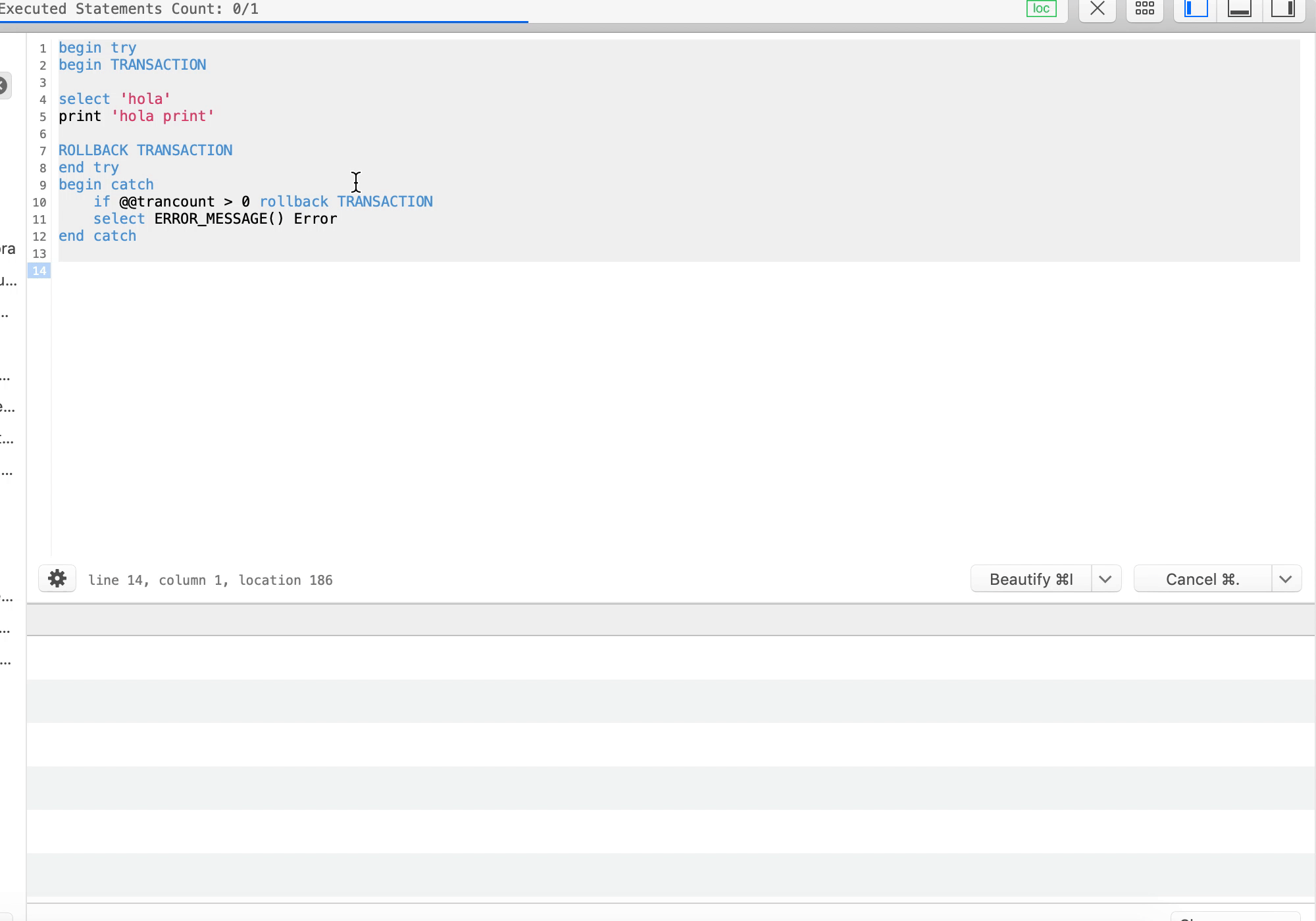1316x921 pixels.
Task: Click the grid view icon in the toolbar
Action: [x=1144, y=10]
